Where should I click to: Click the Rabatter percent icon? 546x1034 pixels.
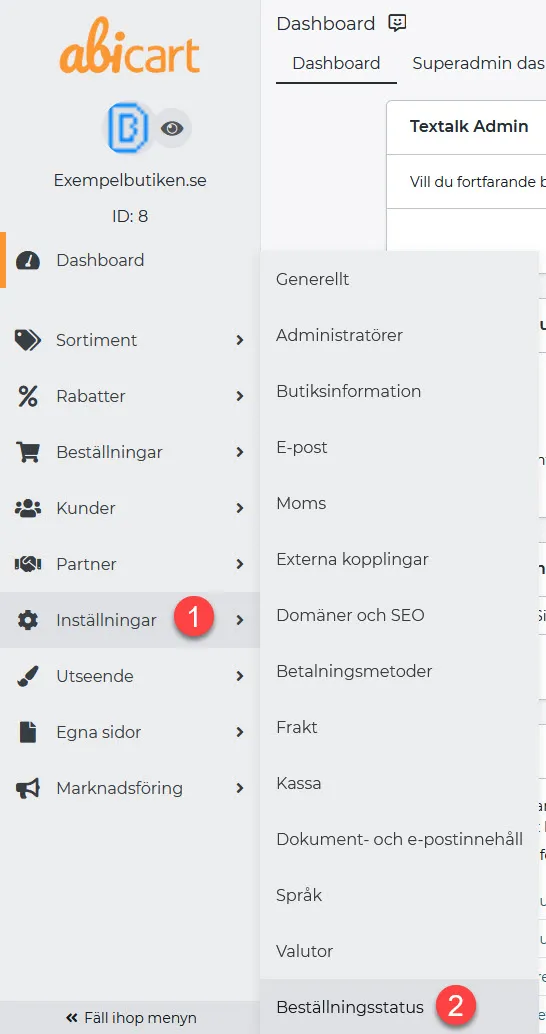point(28,396)
